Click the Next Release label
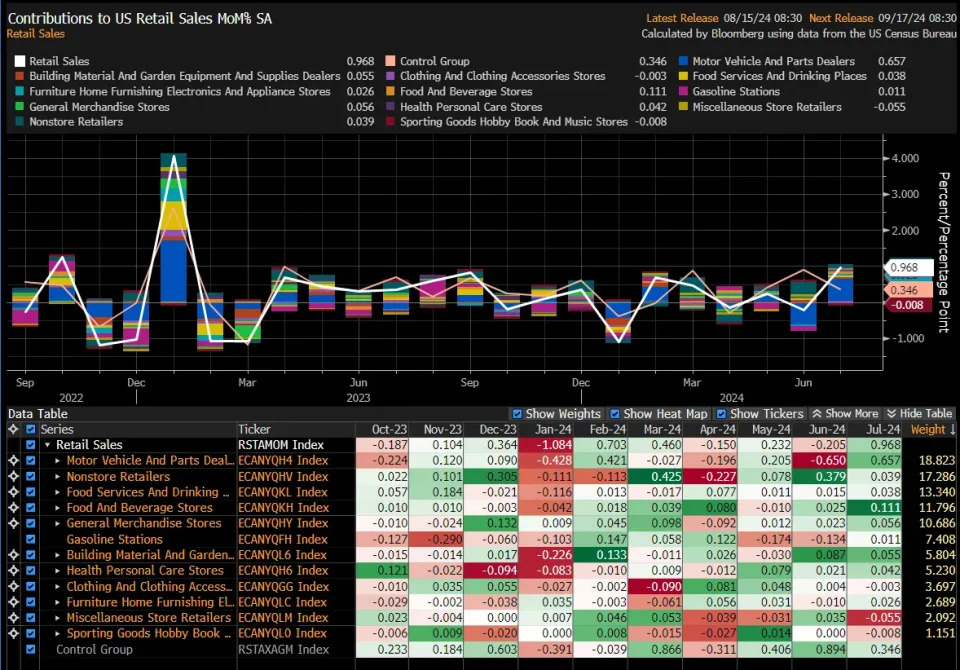 [x=841, y=18]
